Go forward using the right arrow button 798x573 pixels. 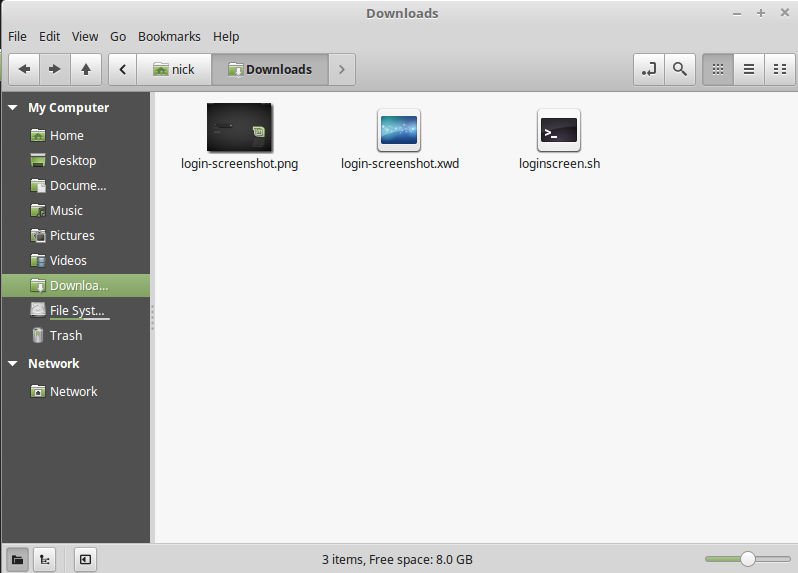55,69
